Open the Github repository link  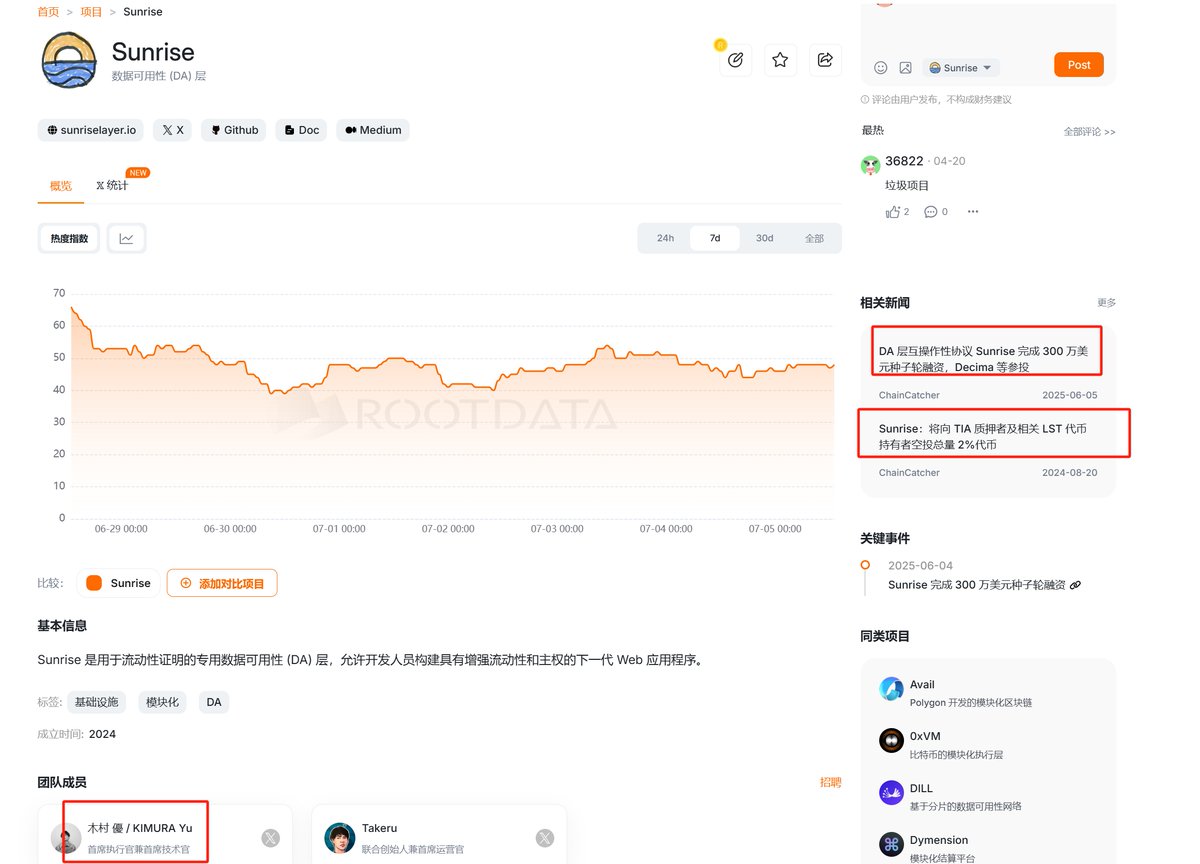pos(234,130)
